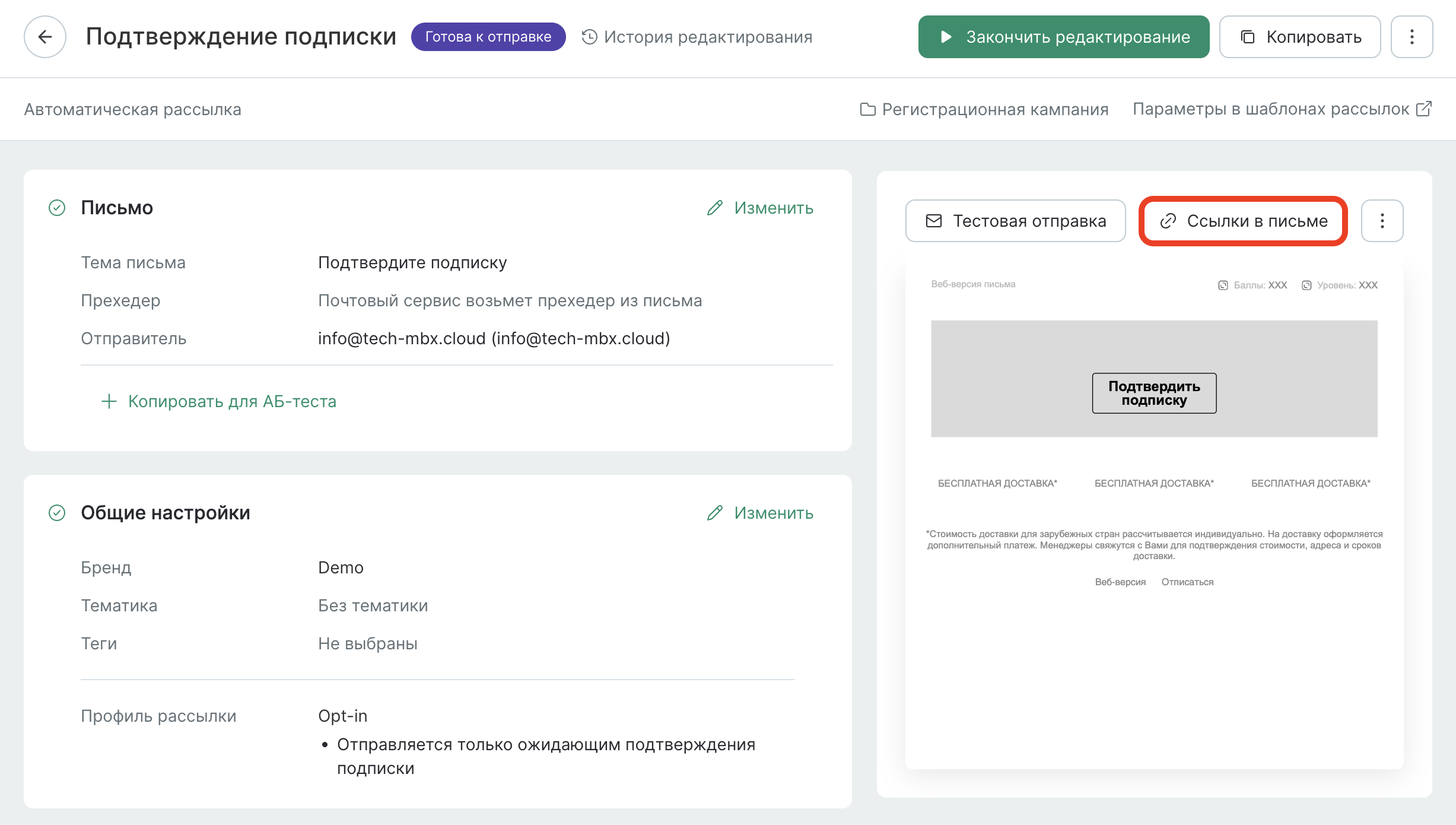Click the green checkmark beside Письмо

(x=57, y=208)
